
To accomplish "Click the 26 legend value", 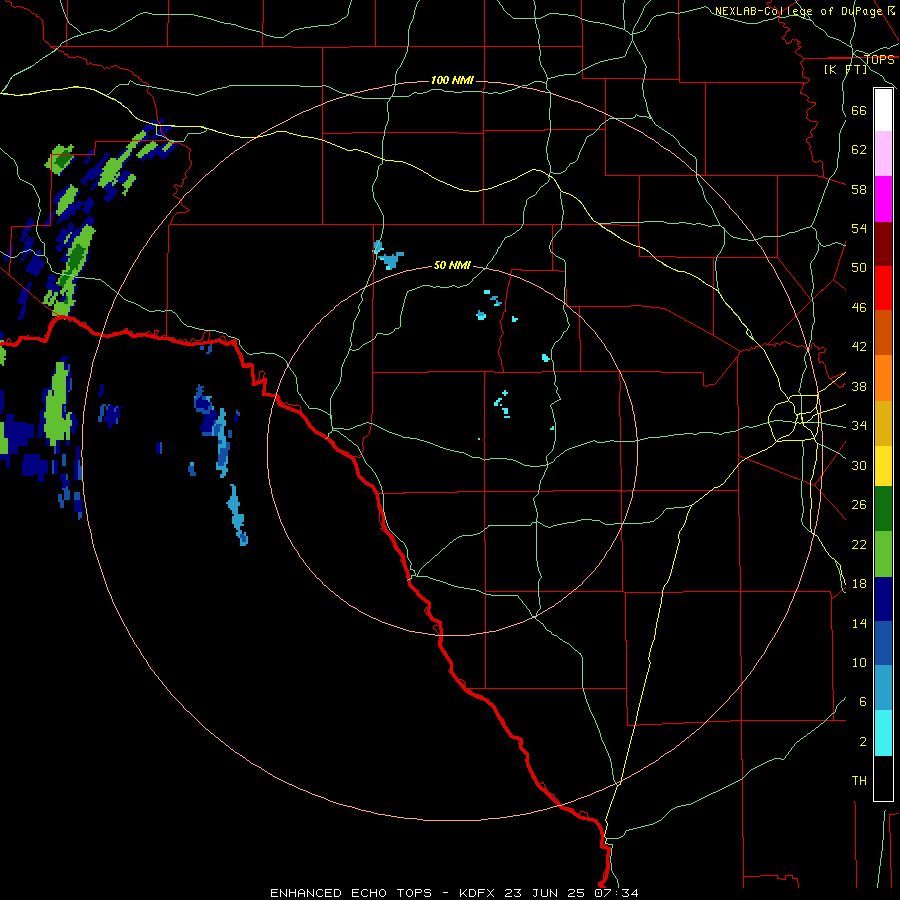I will click(x=859, y=505).
